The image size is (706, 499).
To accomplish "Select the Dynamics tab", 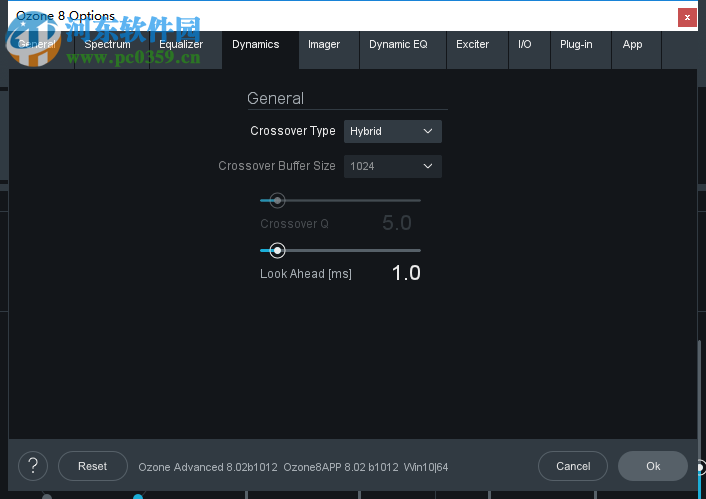I will 260,50.
